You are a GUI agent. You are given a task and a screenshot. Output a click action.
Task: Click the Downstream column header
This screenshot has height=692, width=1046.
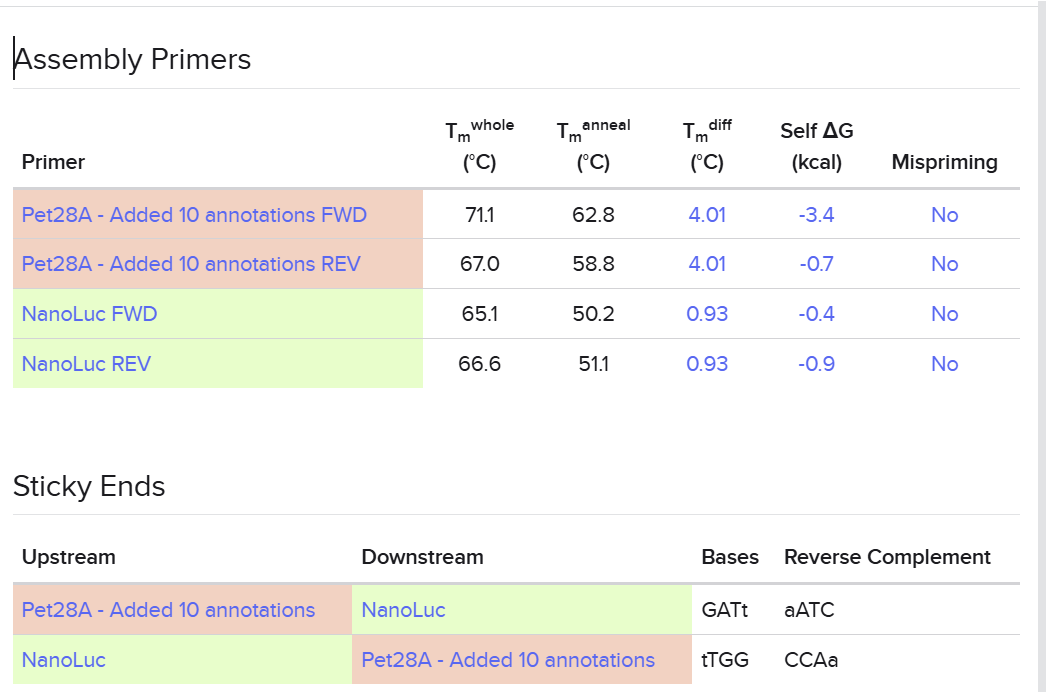pyautogui.click(x=422, y=557)
